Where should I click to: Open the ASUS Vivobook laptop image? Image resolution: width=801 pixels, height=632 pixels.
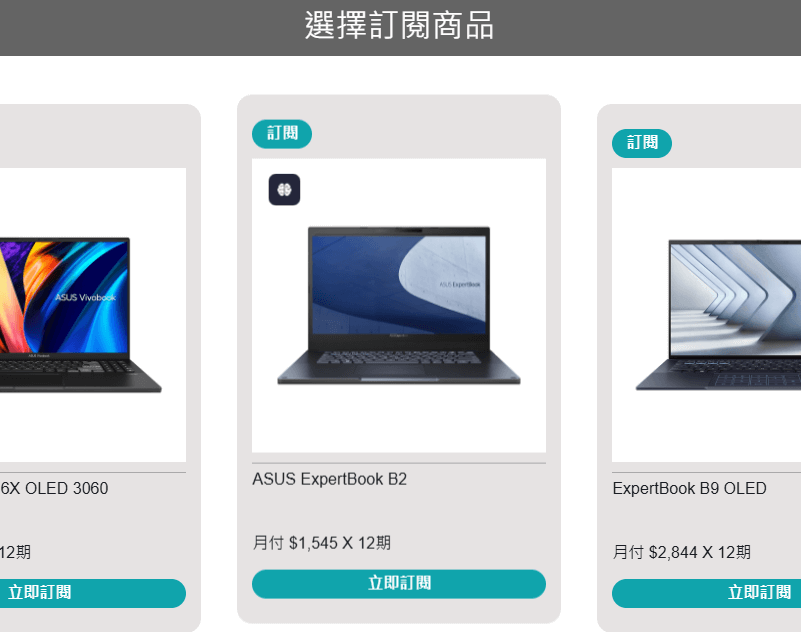[93, 315]
